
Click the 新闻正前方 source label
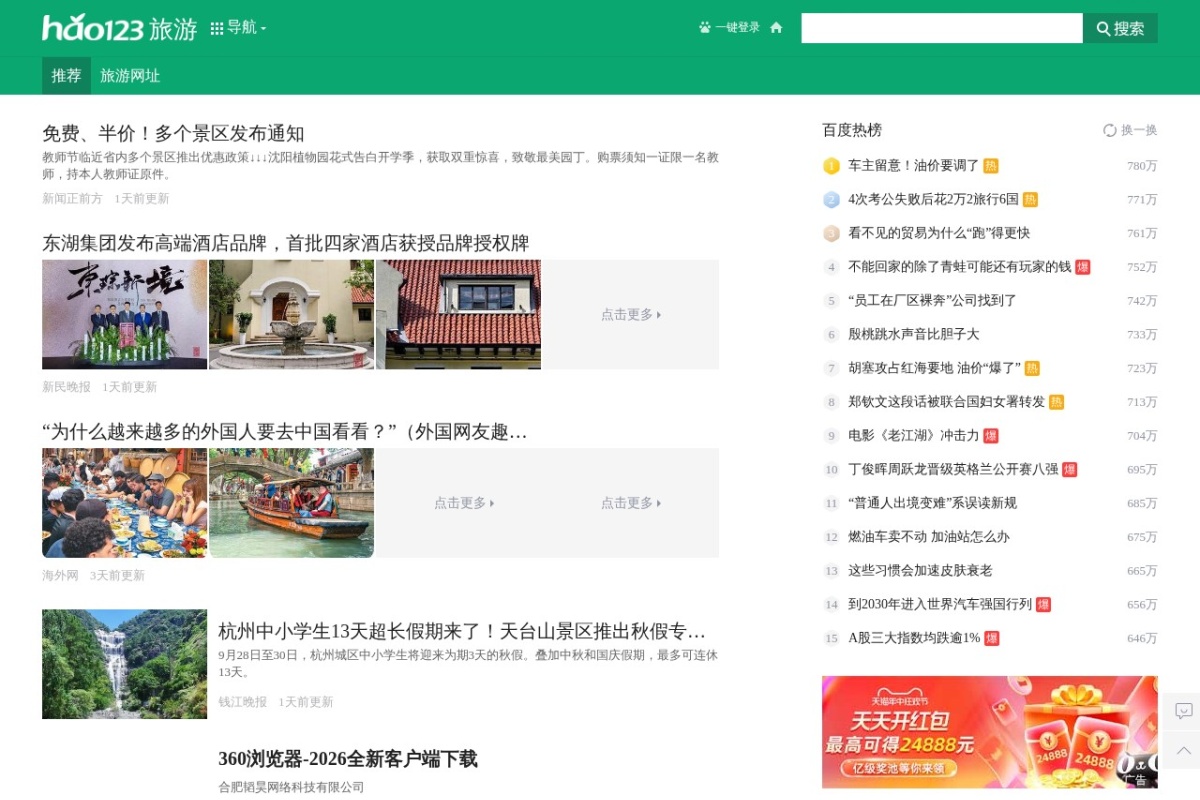click(x=72, y=199)
